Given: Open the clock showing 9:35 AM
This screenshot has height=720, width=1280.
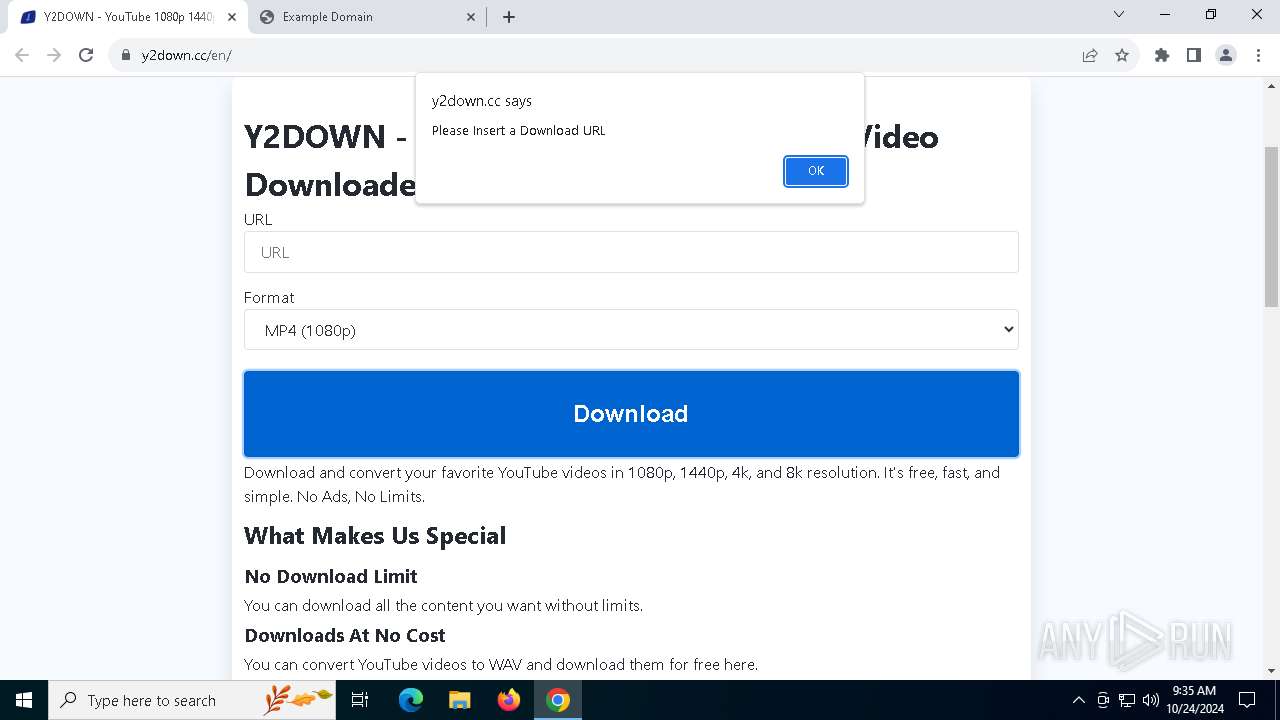Looking at the screenshot, I should point(1194,700).
